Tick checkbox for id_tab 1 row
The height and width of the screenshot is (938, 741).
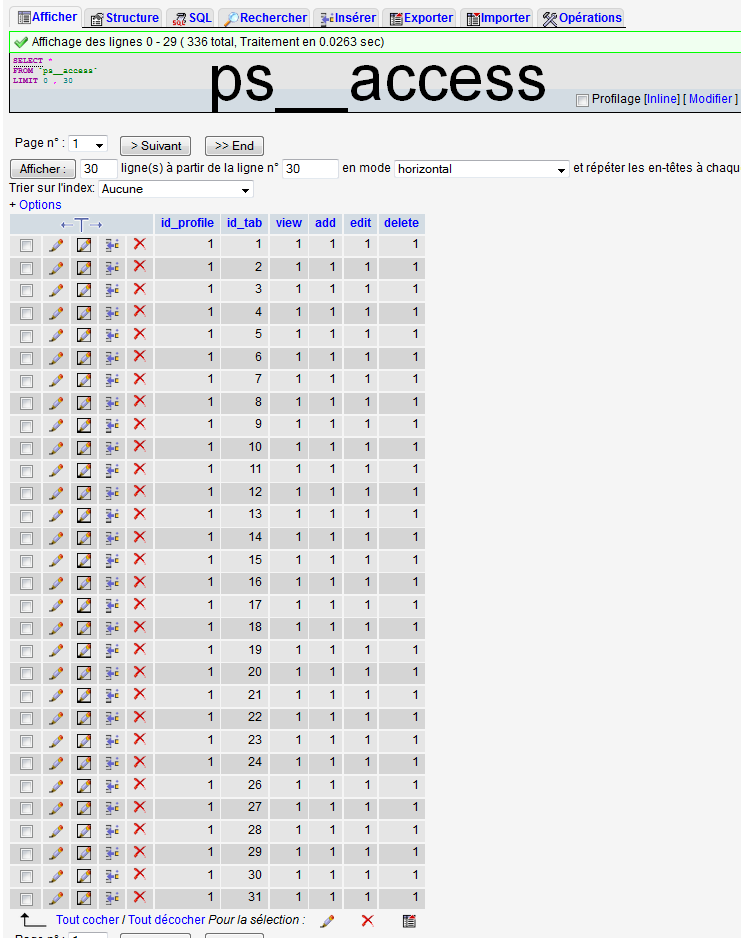click(26, 245)
